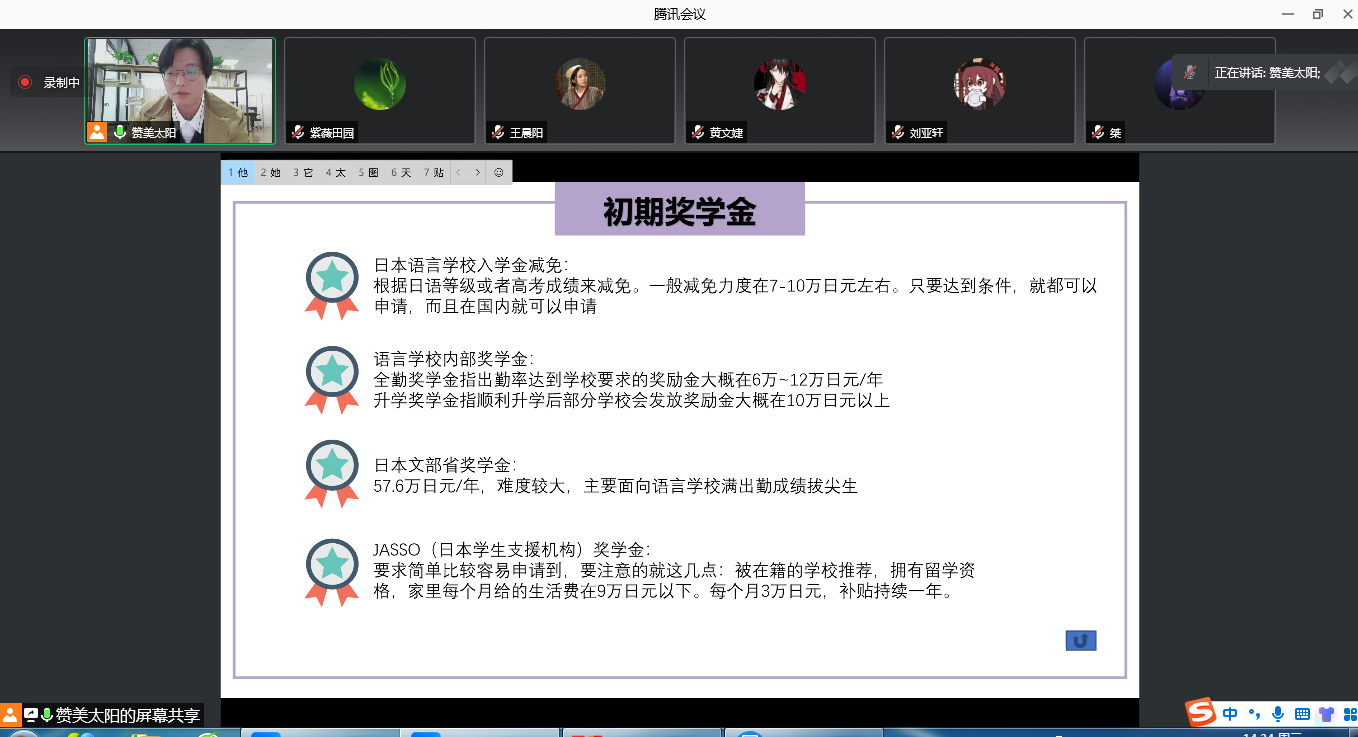This screenshot has width=1358, height=737.
Task: Toggle Chinese/English input mode (中)
Action: click(1230, 714)
